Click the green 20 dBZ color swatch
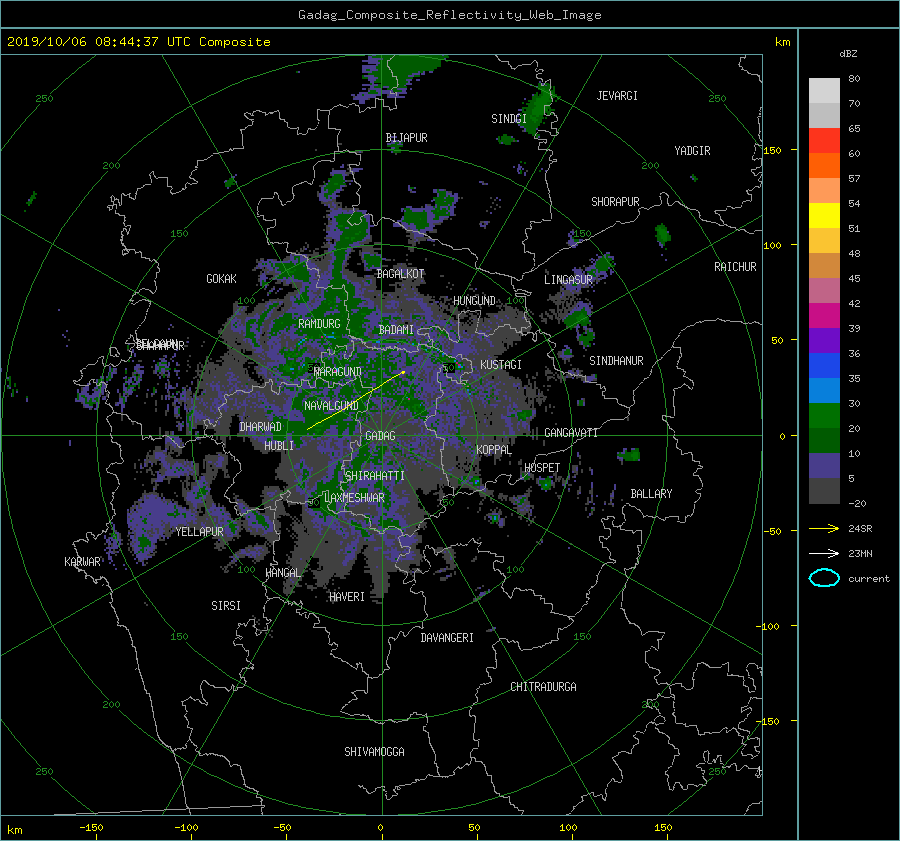The height and width of the screenshot is (841, 900). click(824, 415)
